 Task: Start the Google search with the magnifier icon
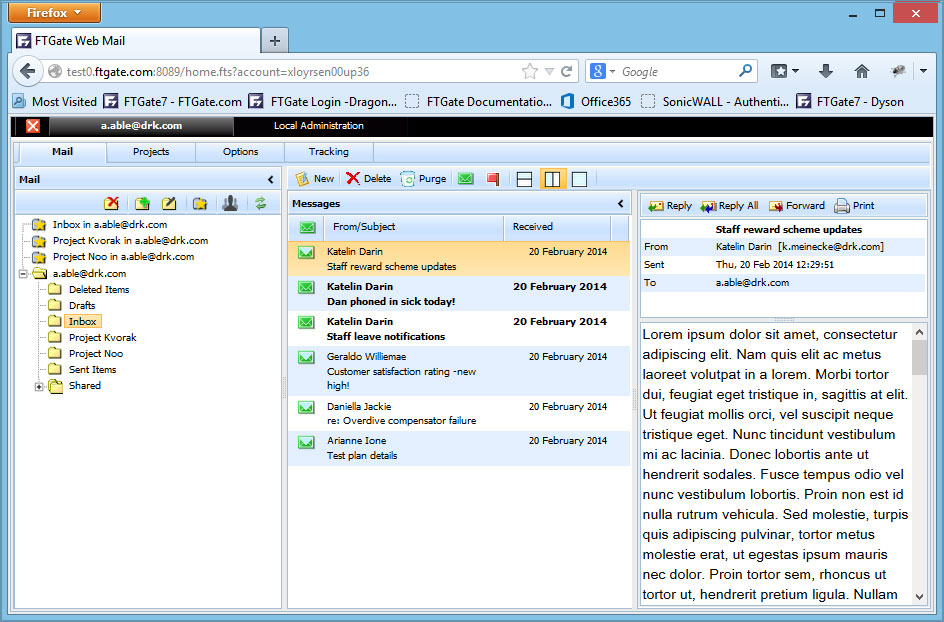coord(745,71)
